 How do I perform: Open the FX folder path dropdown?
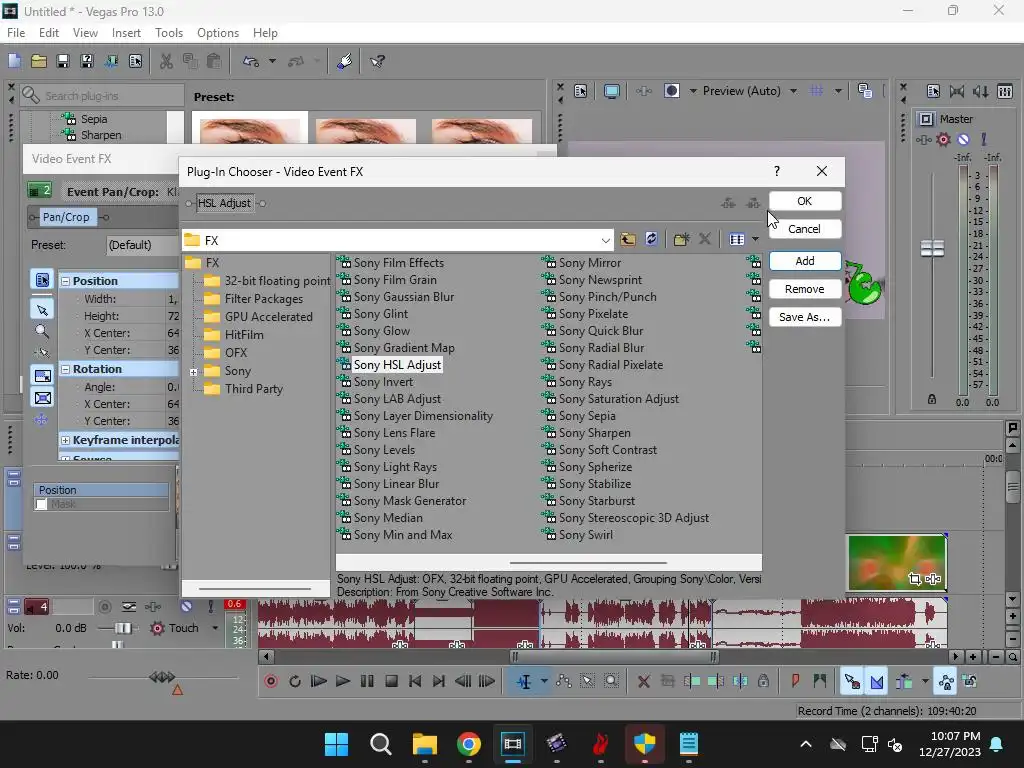point(605,240)
